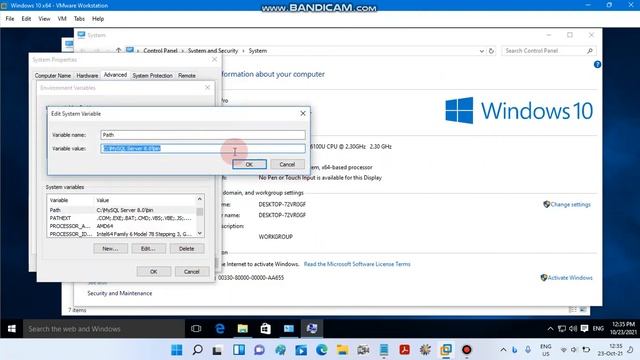Click New... under System variables
This screenshot has height=360, width=640.
(110, 249)
